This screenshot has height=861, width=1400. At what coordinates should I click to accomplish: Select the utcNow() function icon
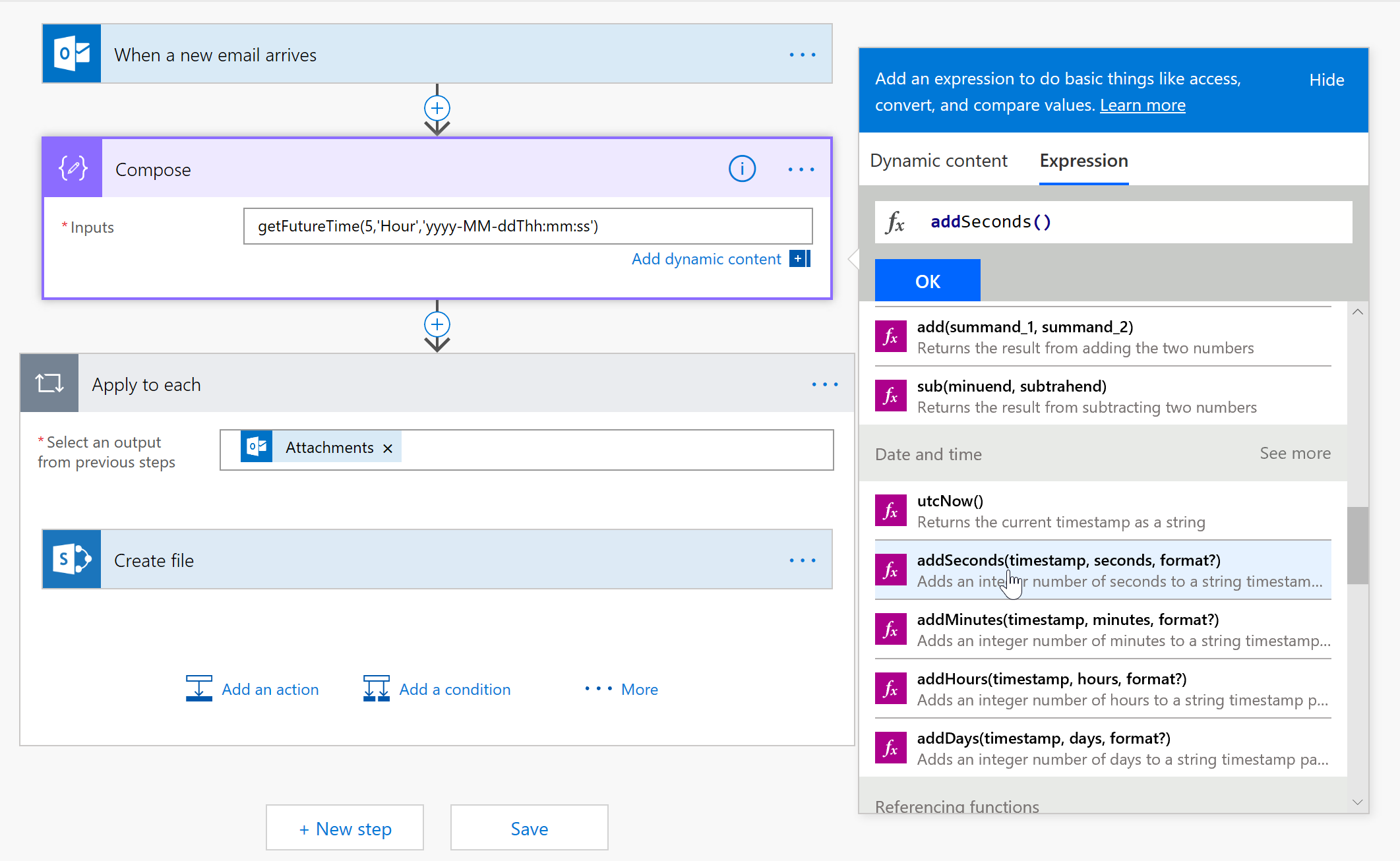891,510
